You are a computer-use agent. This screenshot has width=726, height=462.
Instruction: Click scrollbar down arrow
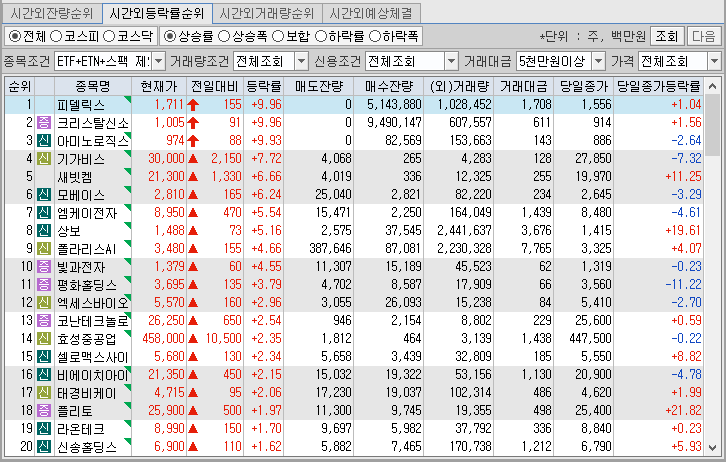712,448
